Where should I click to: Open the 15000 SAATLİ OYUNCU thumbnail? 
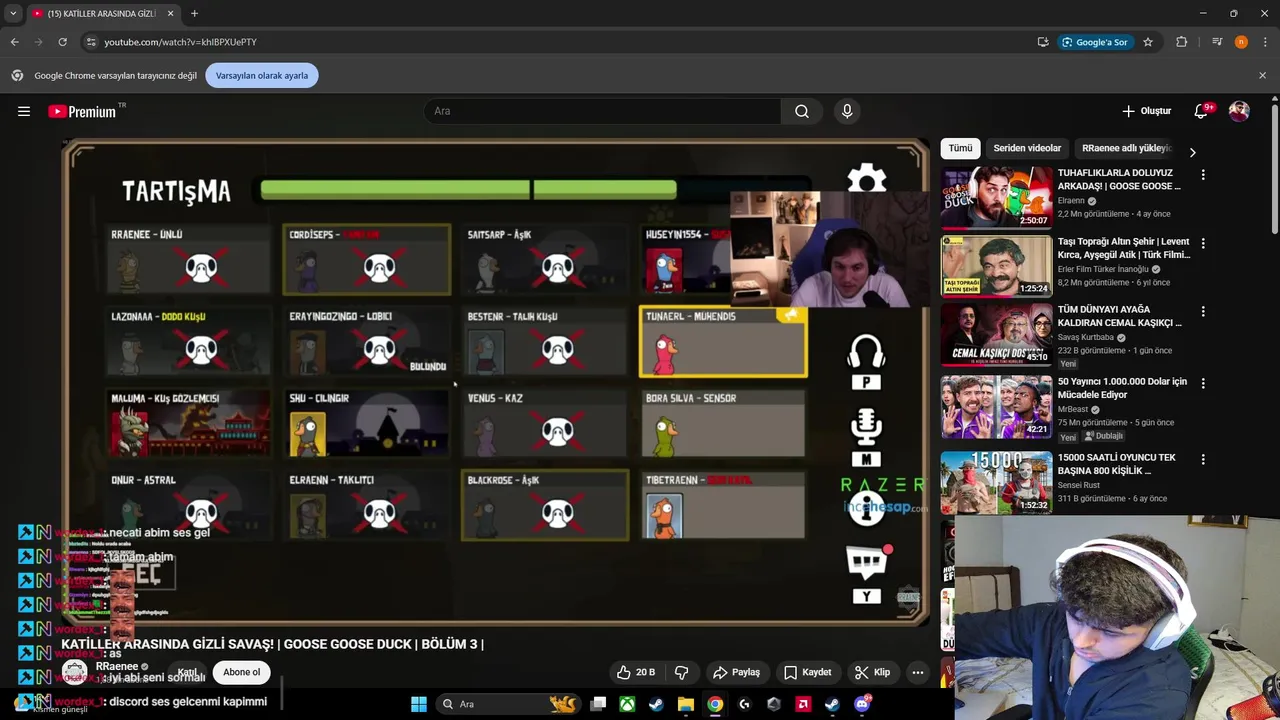tap(996, 482)
